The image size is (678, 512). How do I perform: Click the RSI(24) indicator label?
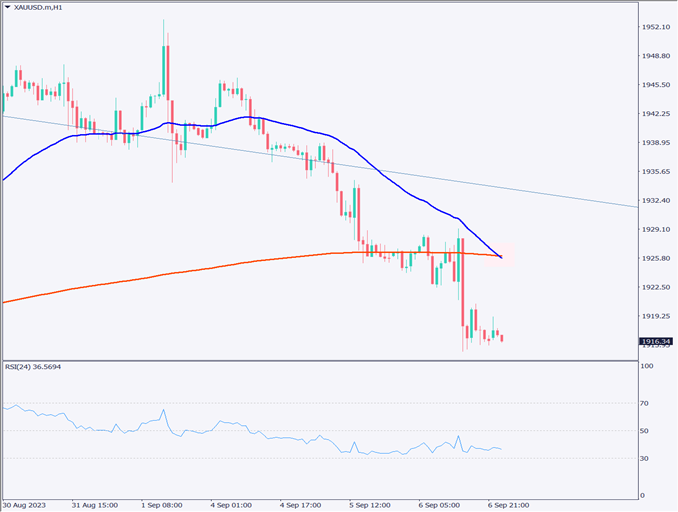tap(35, 366)
